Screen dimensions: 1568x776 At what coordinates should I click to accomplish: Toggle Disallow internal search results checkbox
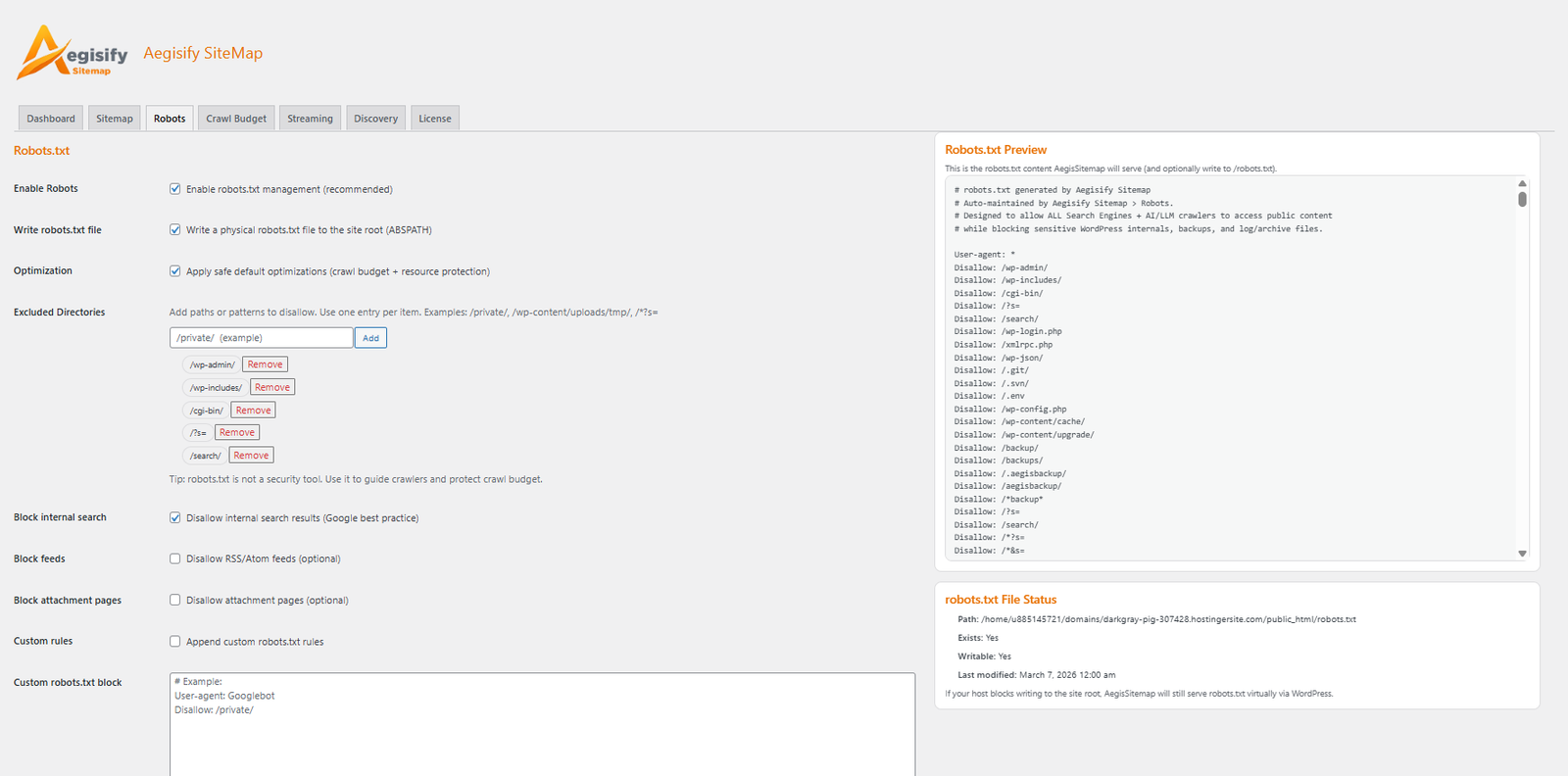click(175, 518)
